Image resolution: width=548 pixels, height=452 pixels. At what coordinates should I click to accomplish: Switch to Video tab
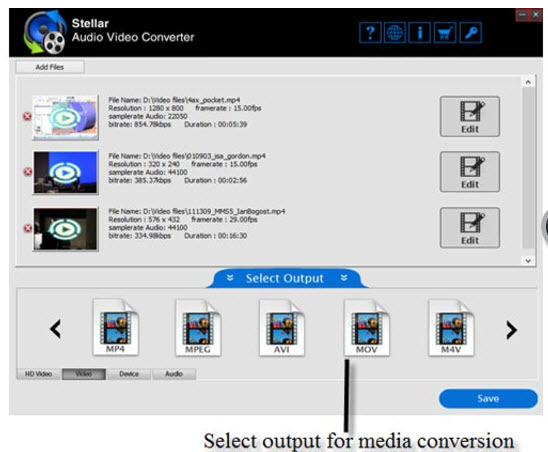(x=84, y=374)
